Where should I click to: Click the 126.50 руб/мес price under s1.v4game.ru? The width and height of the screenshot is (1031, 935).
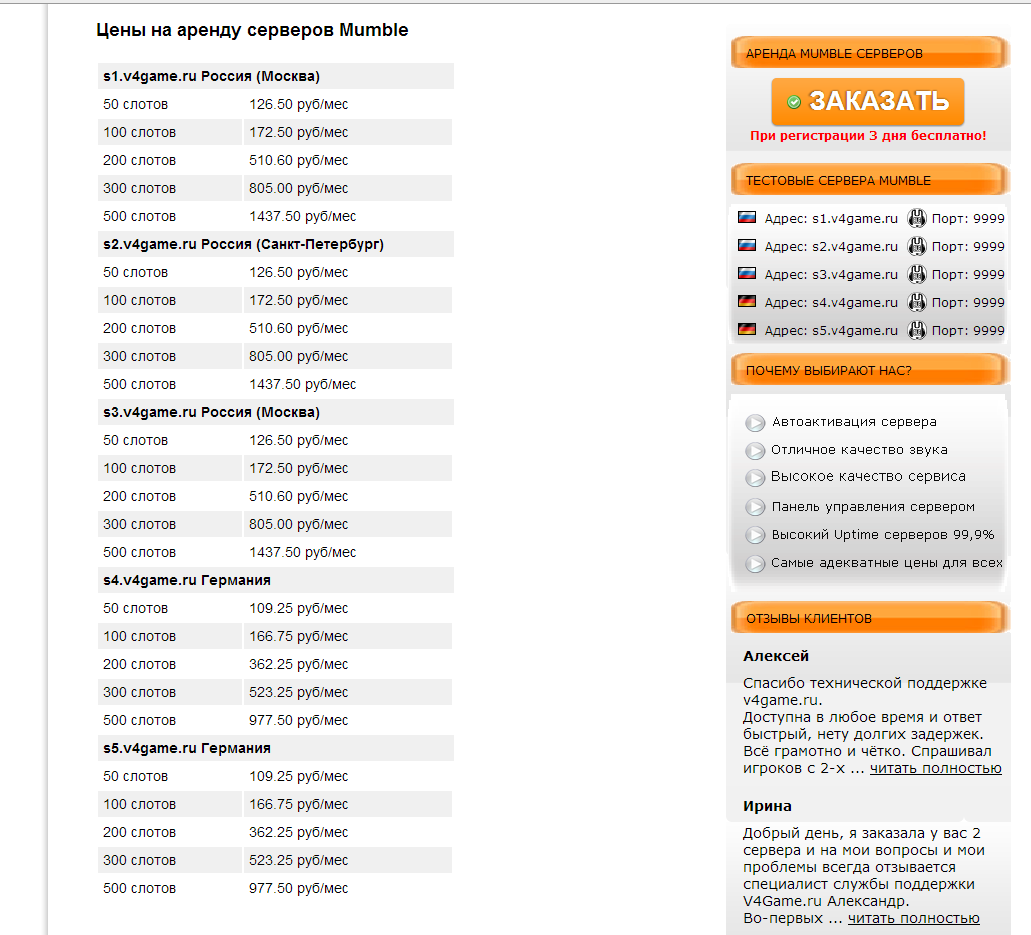click(299, 105)
